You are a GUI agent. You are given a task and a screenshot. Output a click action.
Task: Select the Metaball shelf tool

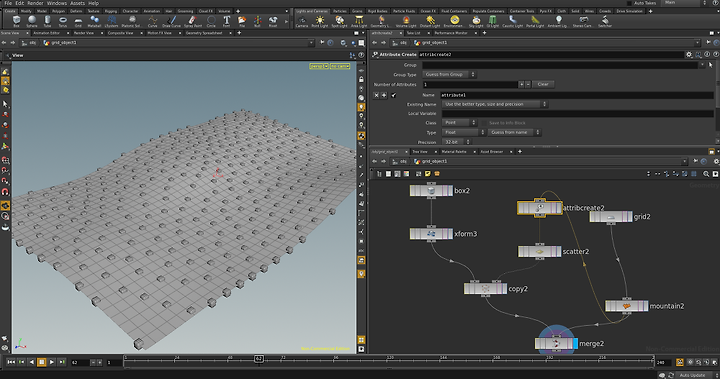94,21
